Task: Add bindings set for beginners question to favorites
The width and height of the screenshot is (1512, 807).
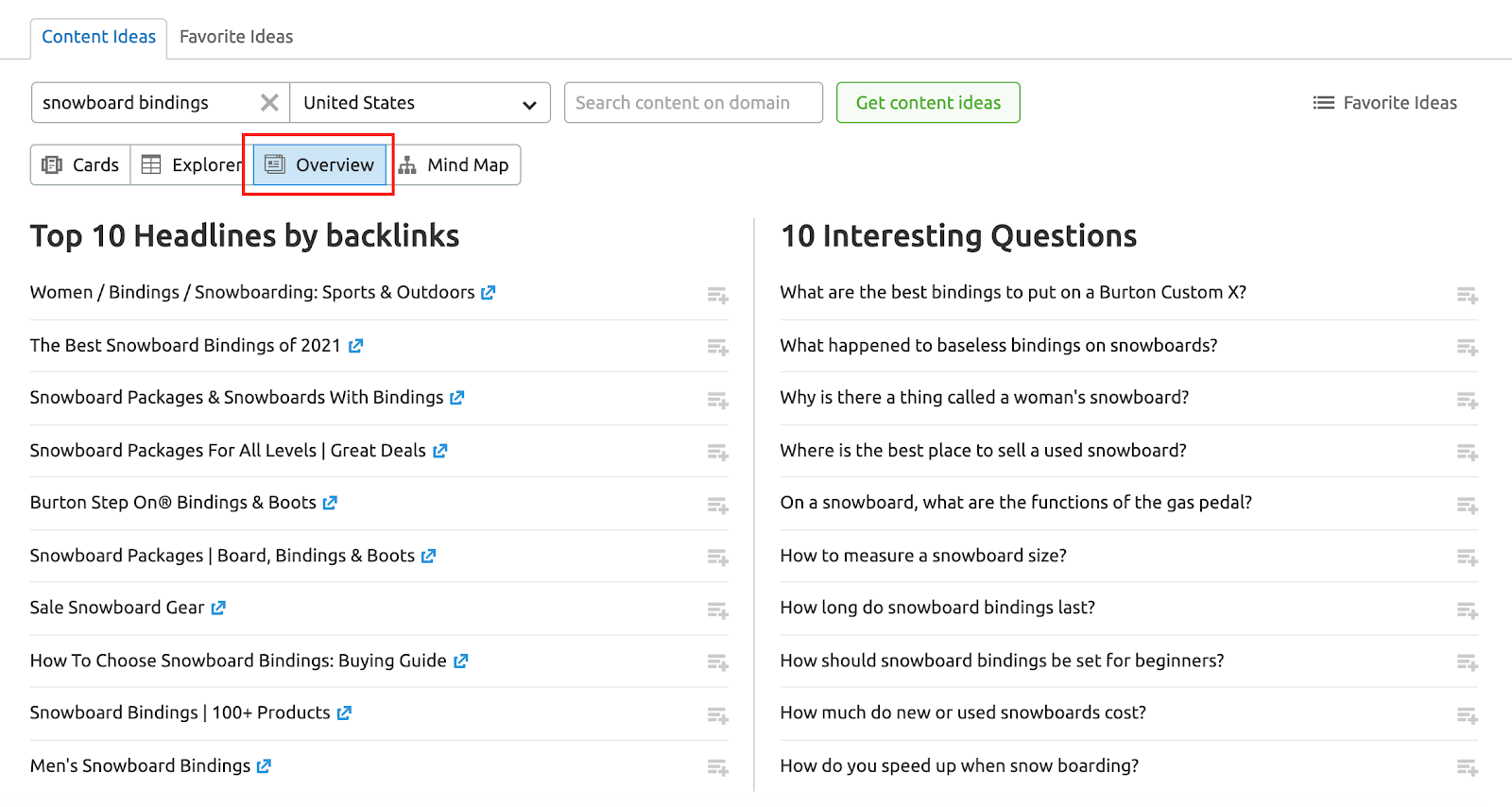Action: [1468, 662]
